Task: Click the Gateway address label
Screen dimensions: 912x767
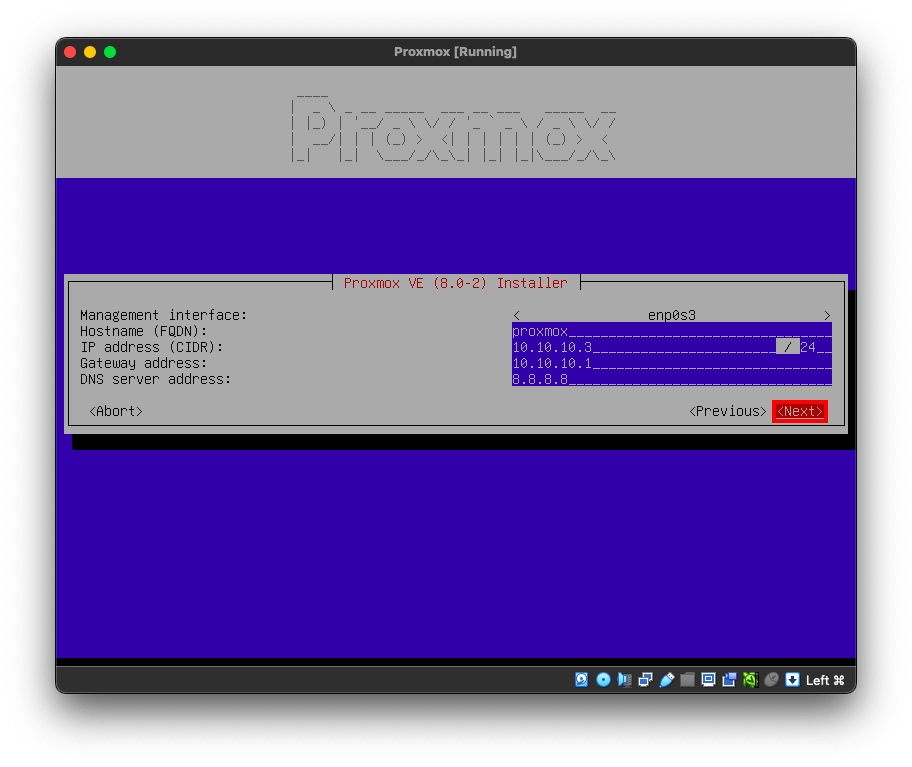Action: [x=144, y=363]
